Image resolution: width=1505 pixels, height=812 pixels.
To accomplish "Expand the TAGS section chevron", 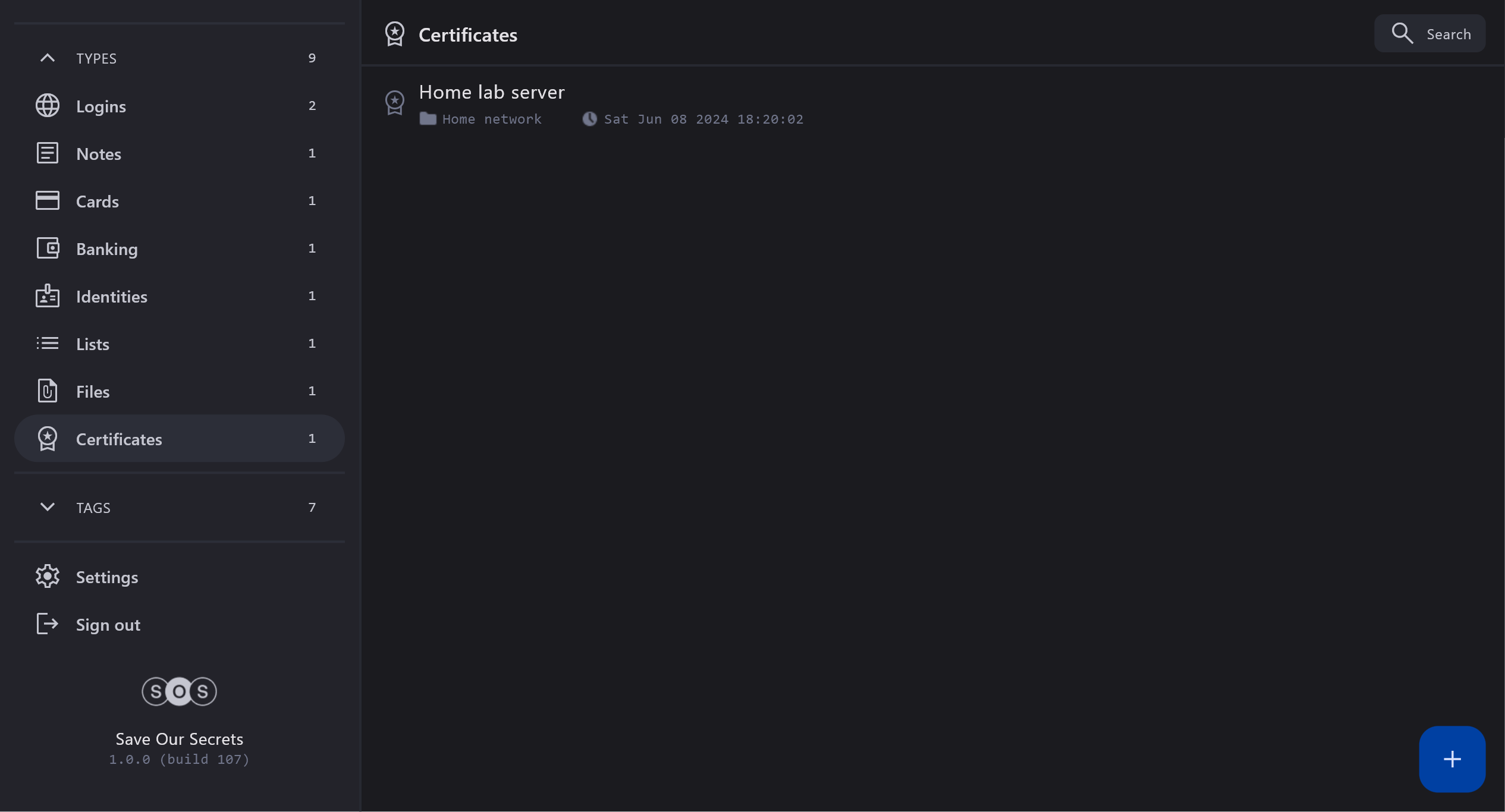I will coord(48,507).
